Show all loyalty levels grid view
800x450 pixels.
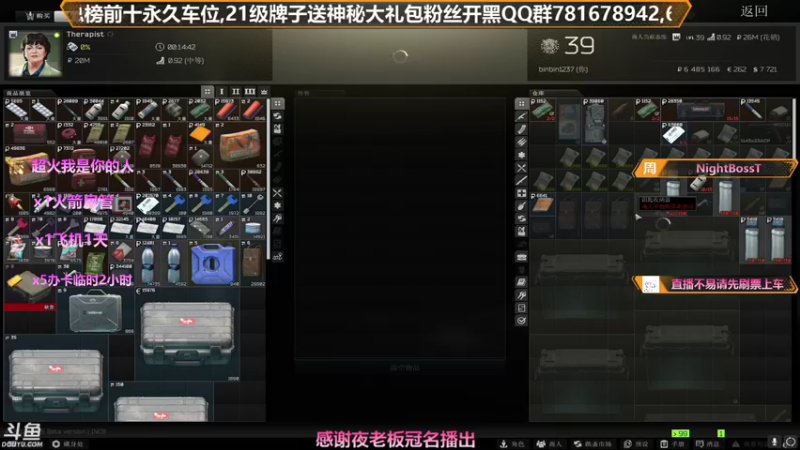pos(207,91)
